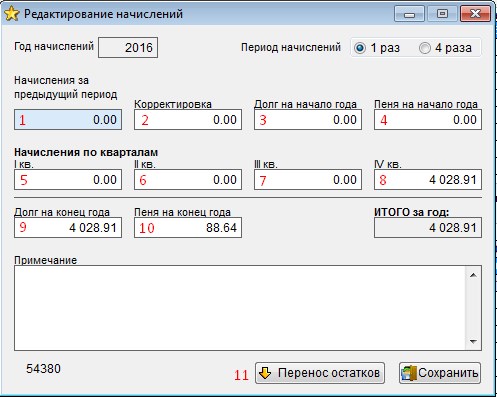Click the Начисления за предыдущий период field

(x=68, y=119)
